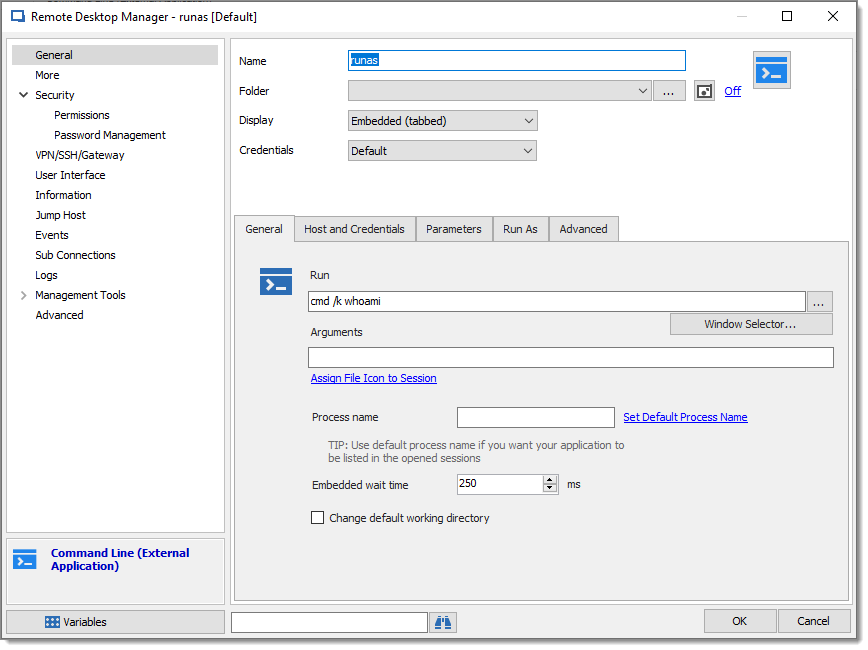Image resolution: width=868 pixels, height=650 pixels.
Task: Select User Interface in the navigation
Action: pos(70,175)
